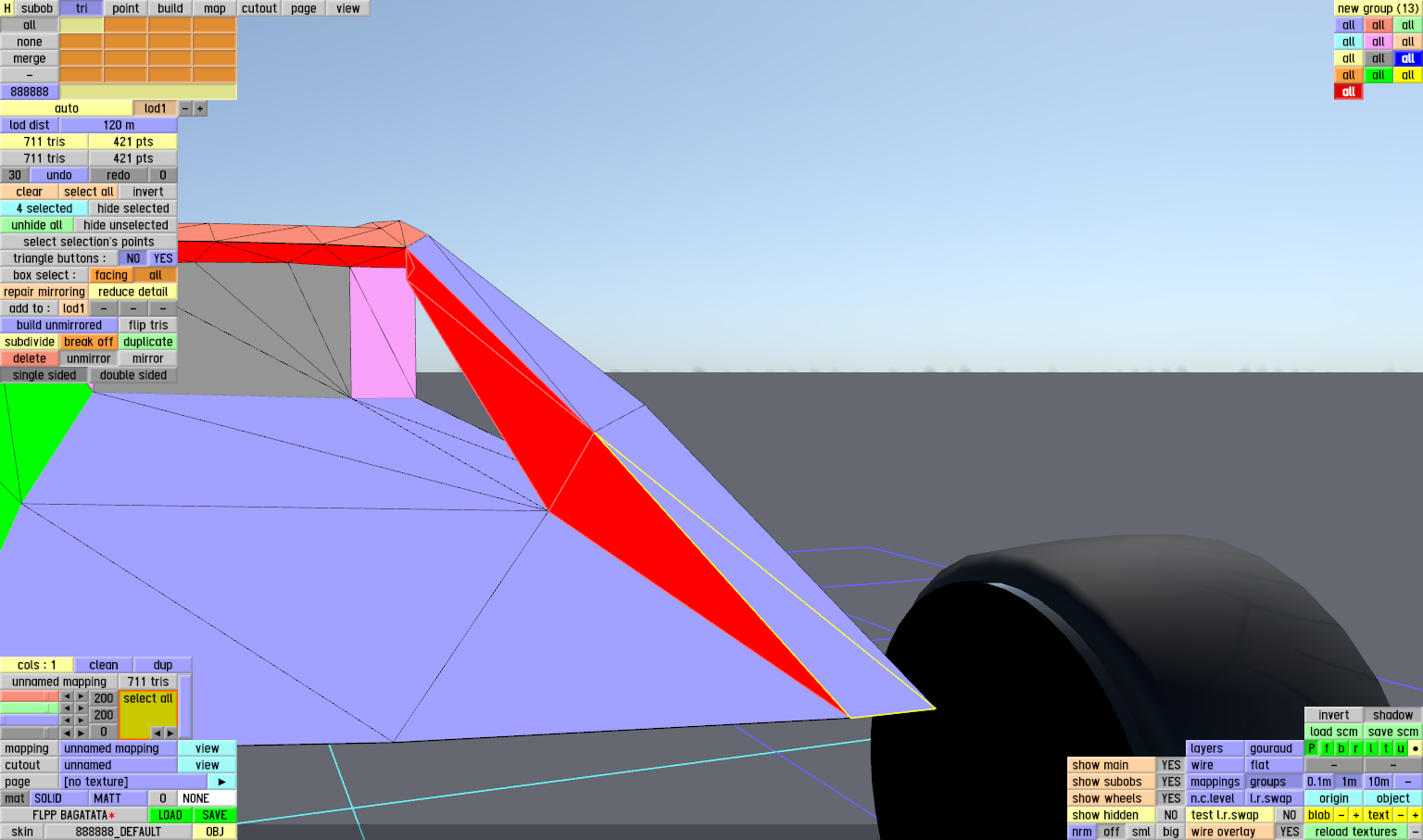Image resolution: width=1423 pixels, height=840 pixels.
Task: Select the green t view button
Action: point(1386,748)
